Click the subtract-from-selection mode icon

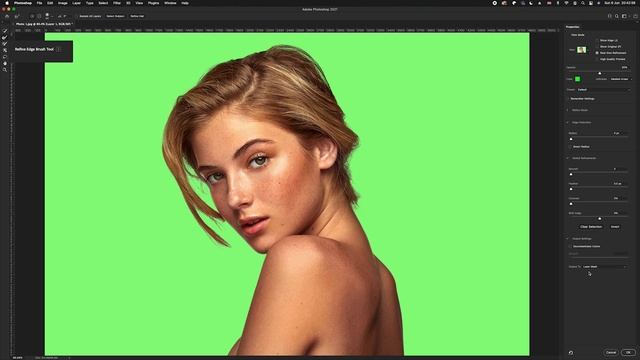point(39,16)
